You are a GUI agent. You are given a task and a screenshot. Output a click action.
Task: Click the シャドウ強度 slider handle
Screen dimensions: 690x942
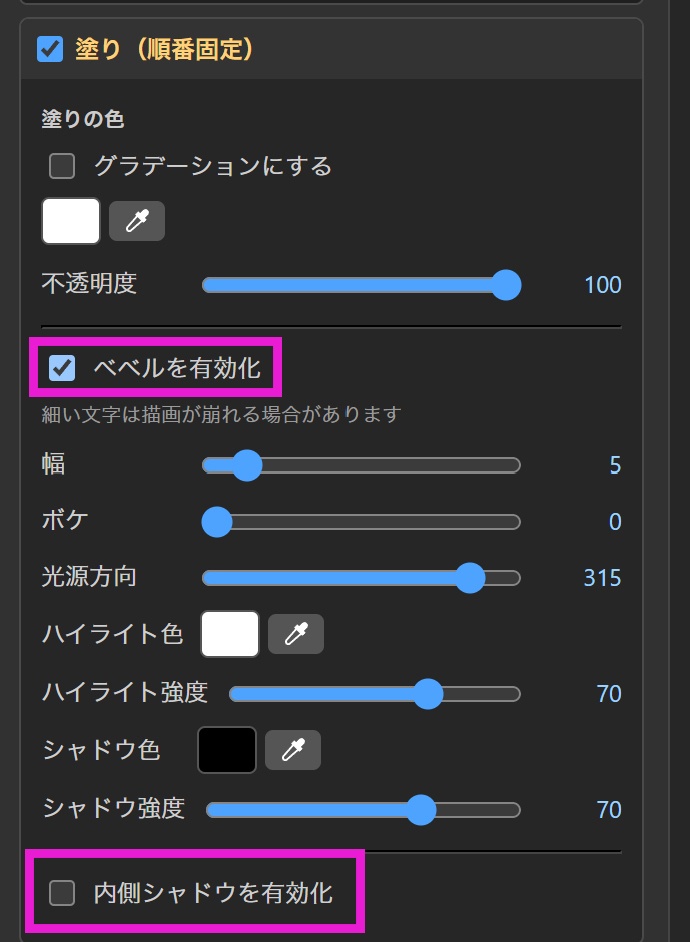[421, 810]
